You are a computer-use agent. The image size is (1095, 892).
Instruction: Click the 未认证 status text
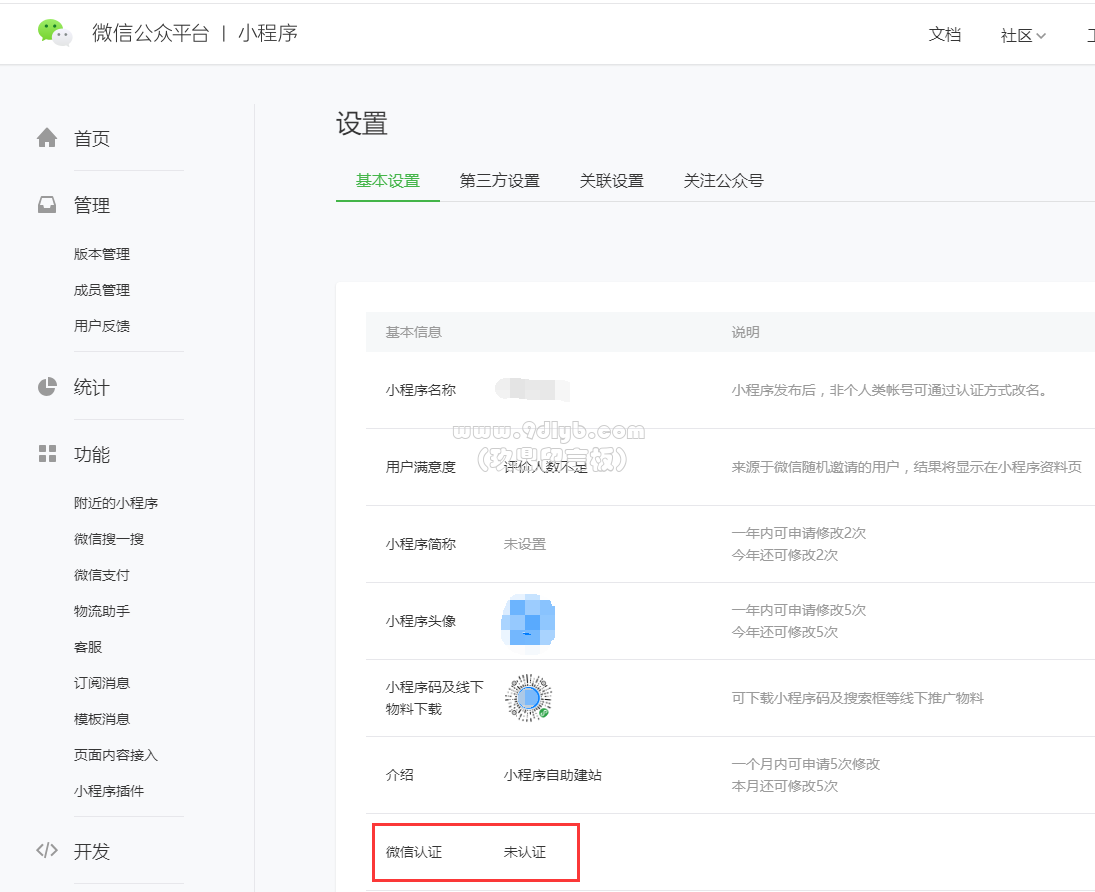(525, 852)
